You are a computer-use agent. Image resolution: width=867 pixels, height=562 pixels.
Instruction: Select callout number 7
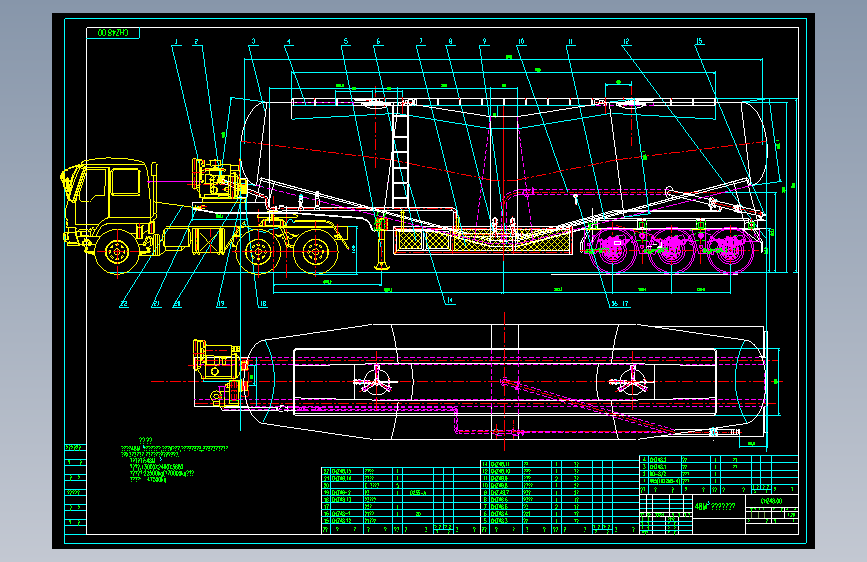pos(421,42)
